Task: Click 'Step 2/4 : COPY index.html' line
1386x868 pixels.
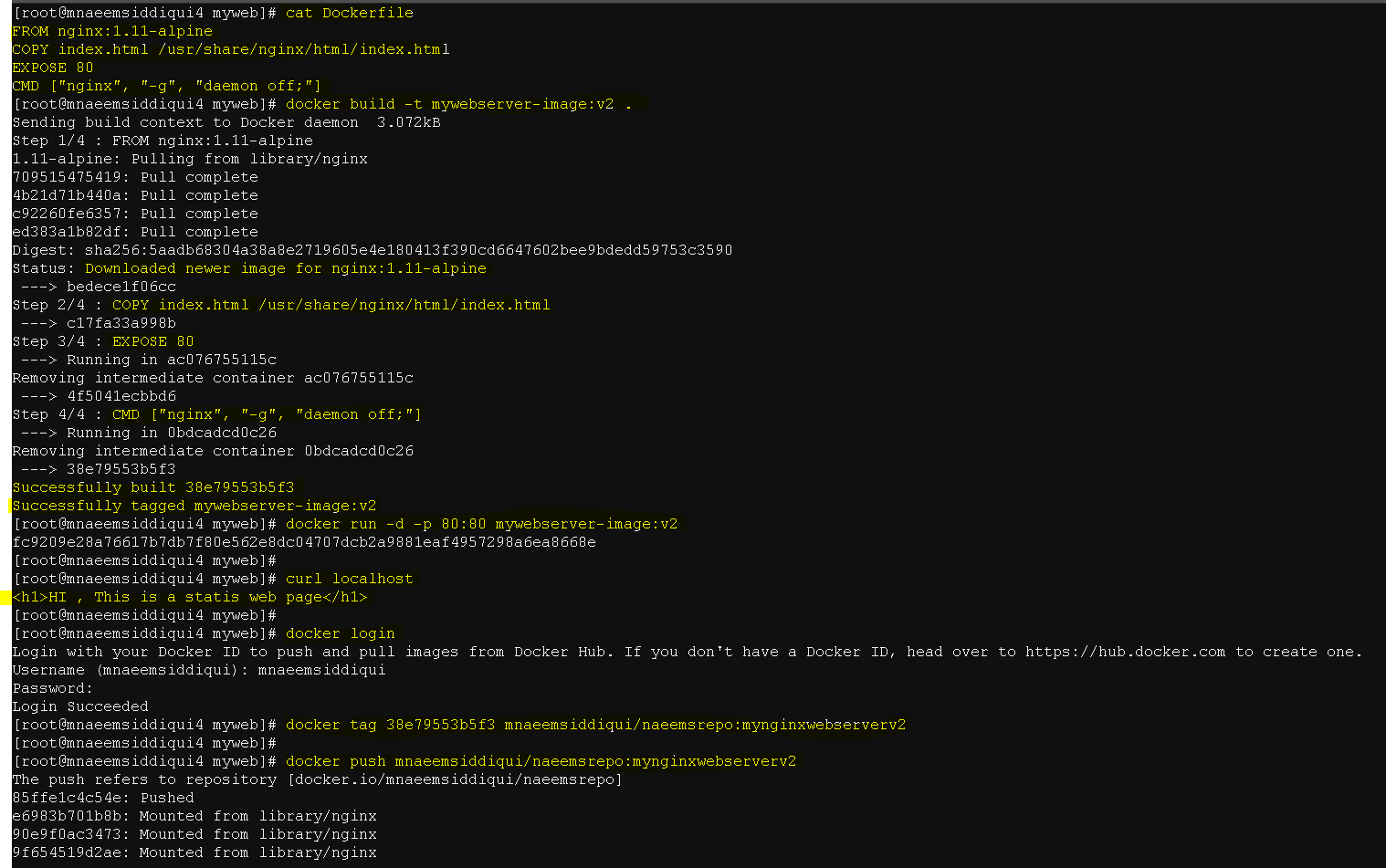Action: pyautogui.click(x=281, y=305)
